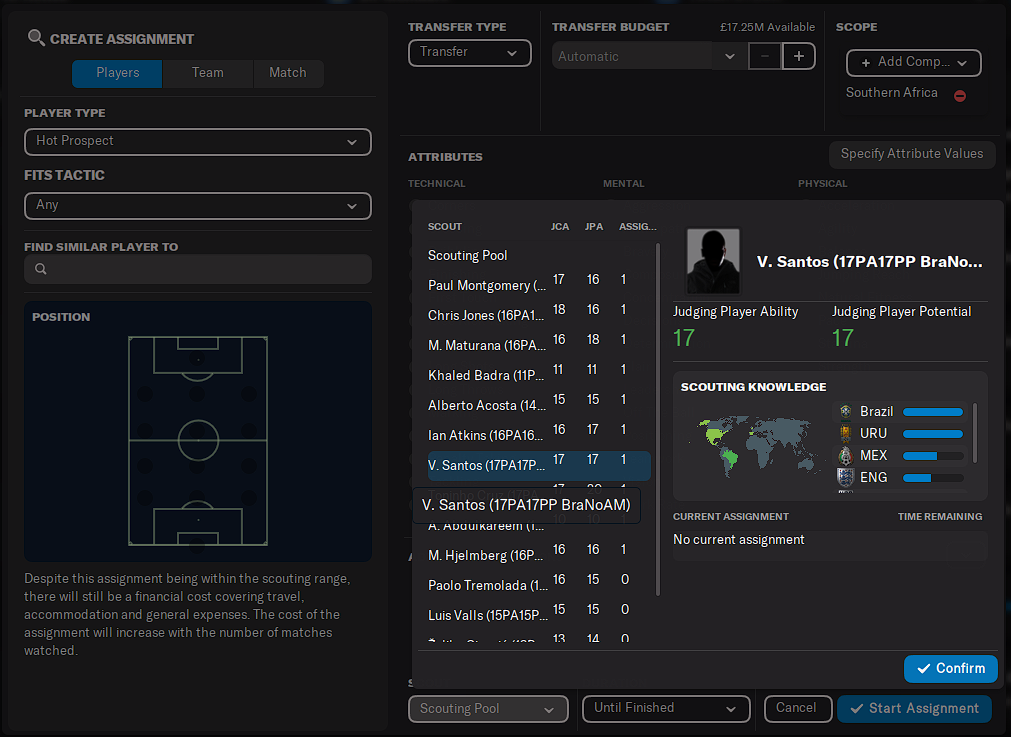
Task: Select scout Paul Montgomery row
Action: 539,285
